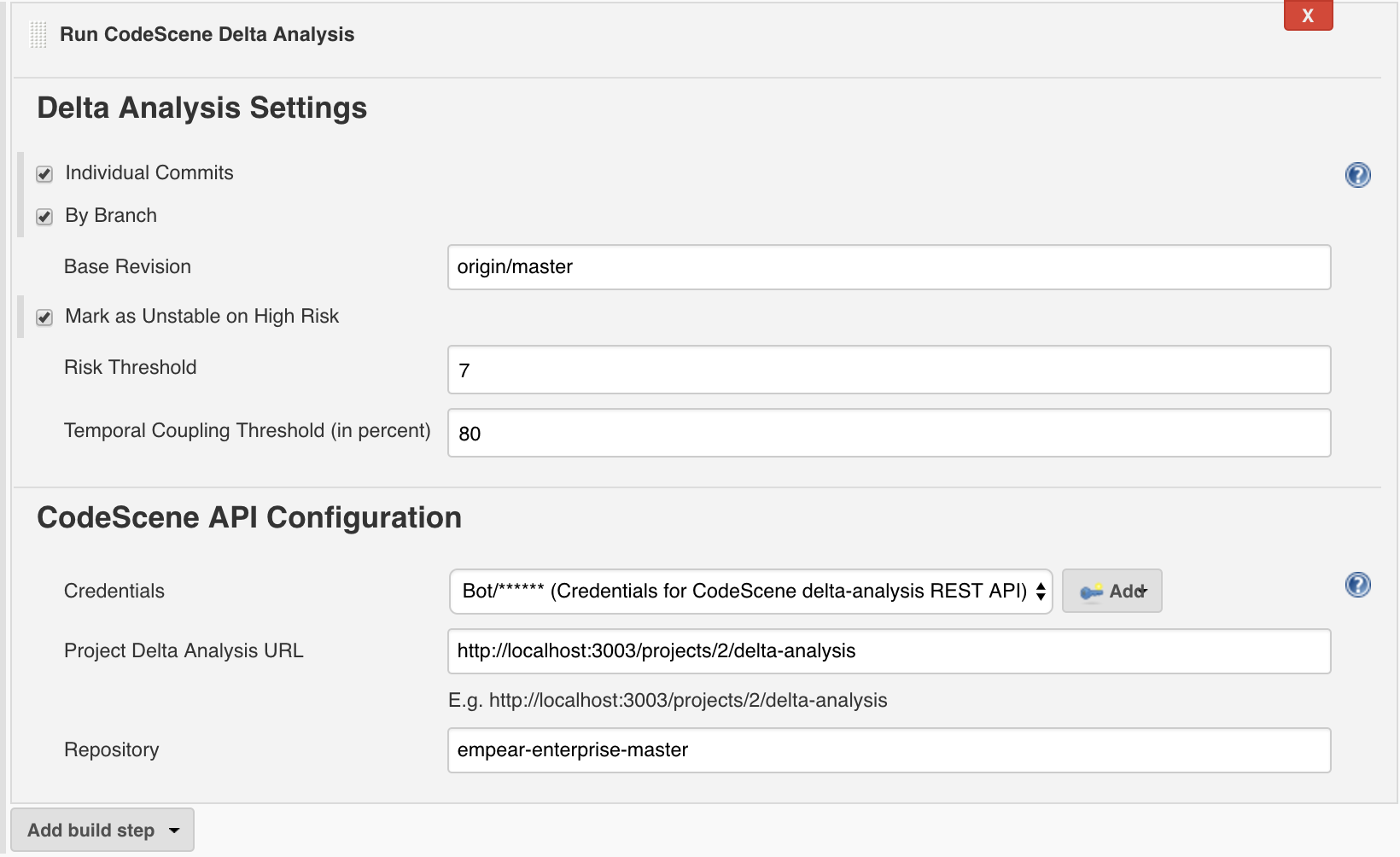Click Temporal Coupling Threshold input
This screenshot has height=857, width=1400.
[888, 433]
